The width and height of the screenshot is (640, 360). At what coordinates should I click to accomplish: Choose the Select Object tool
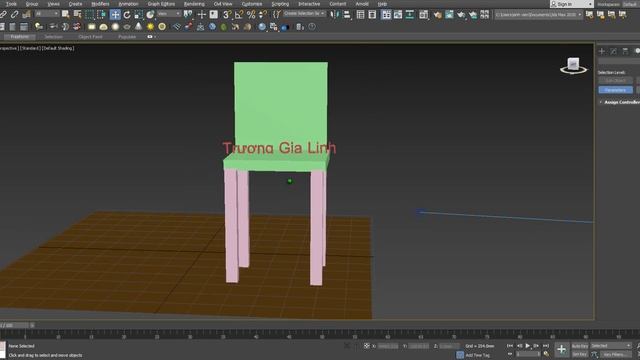pos(65,15)
